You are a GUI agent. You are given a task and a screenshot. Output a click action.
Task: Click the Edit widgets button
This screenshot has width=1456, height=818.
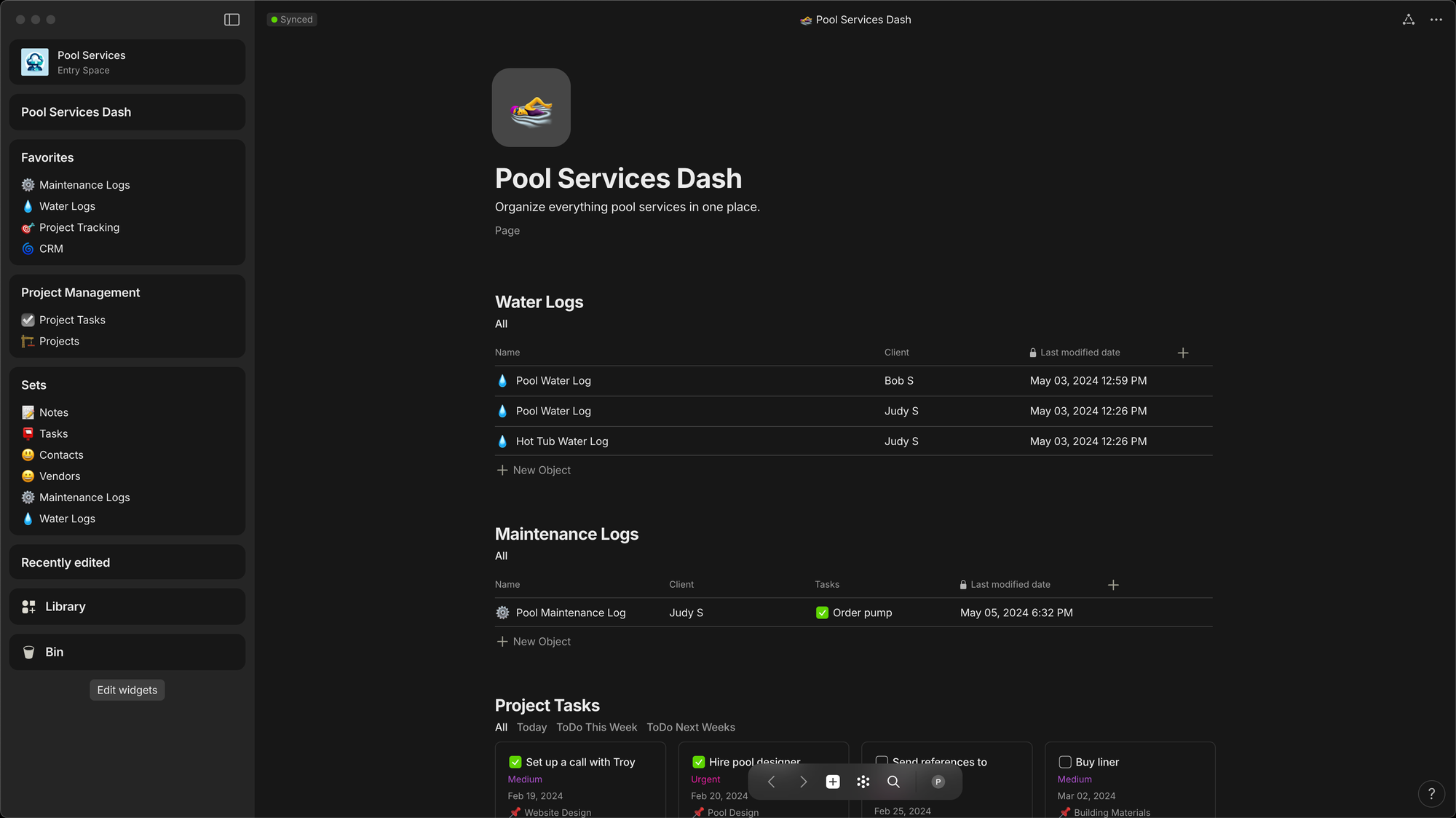(127, 690)
